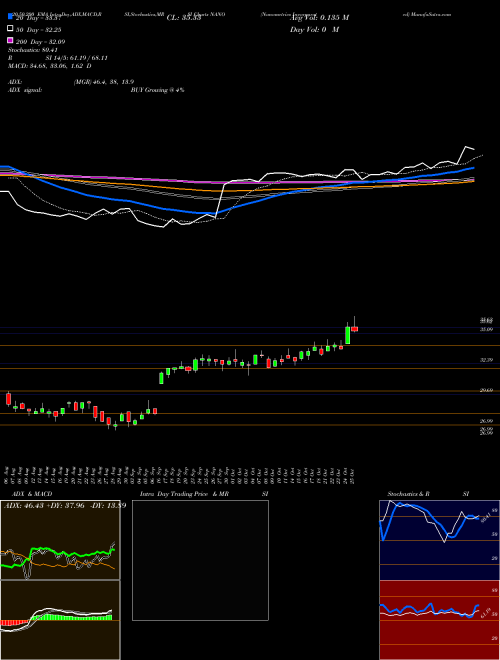Click the blue 20 Day EMA legend swatch

point(11,17)
